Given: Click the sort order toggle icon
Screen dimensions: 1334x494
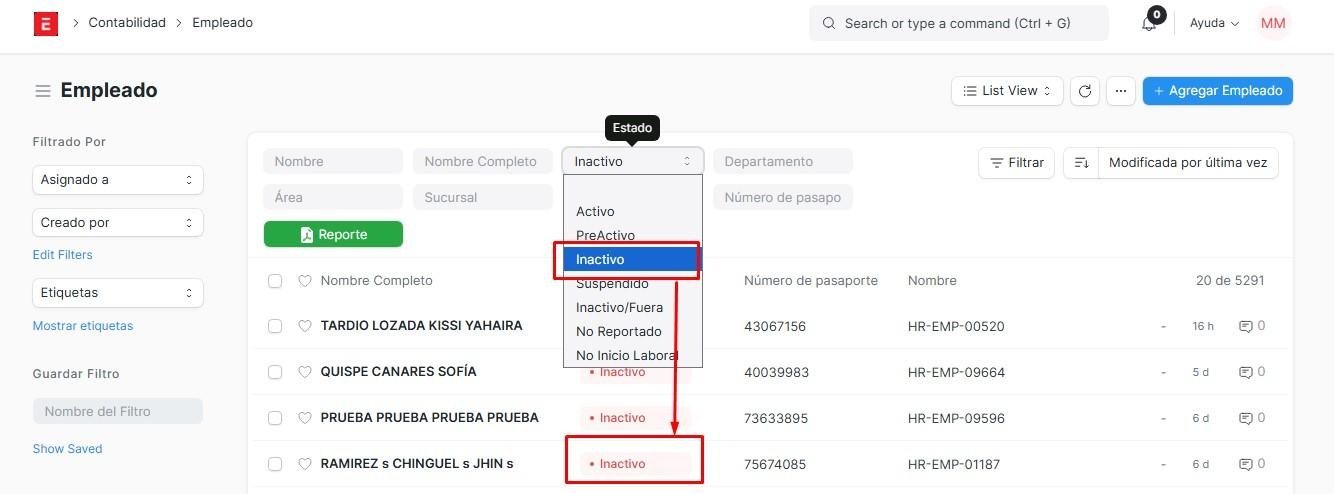Looking at the screenshot, I should [x=1081, y=163].
